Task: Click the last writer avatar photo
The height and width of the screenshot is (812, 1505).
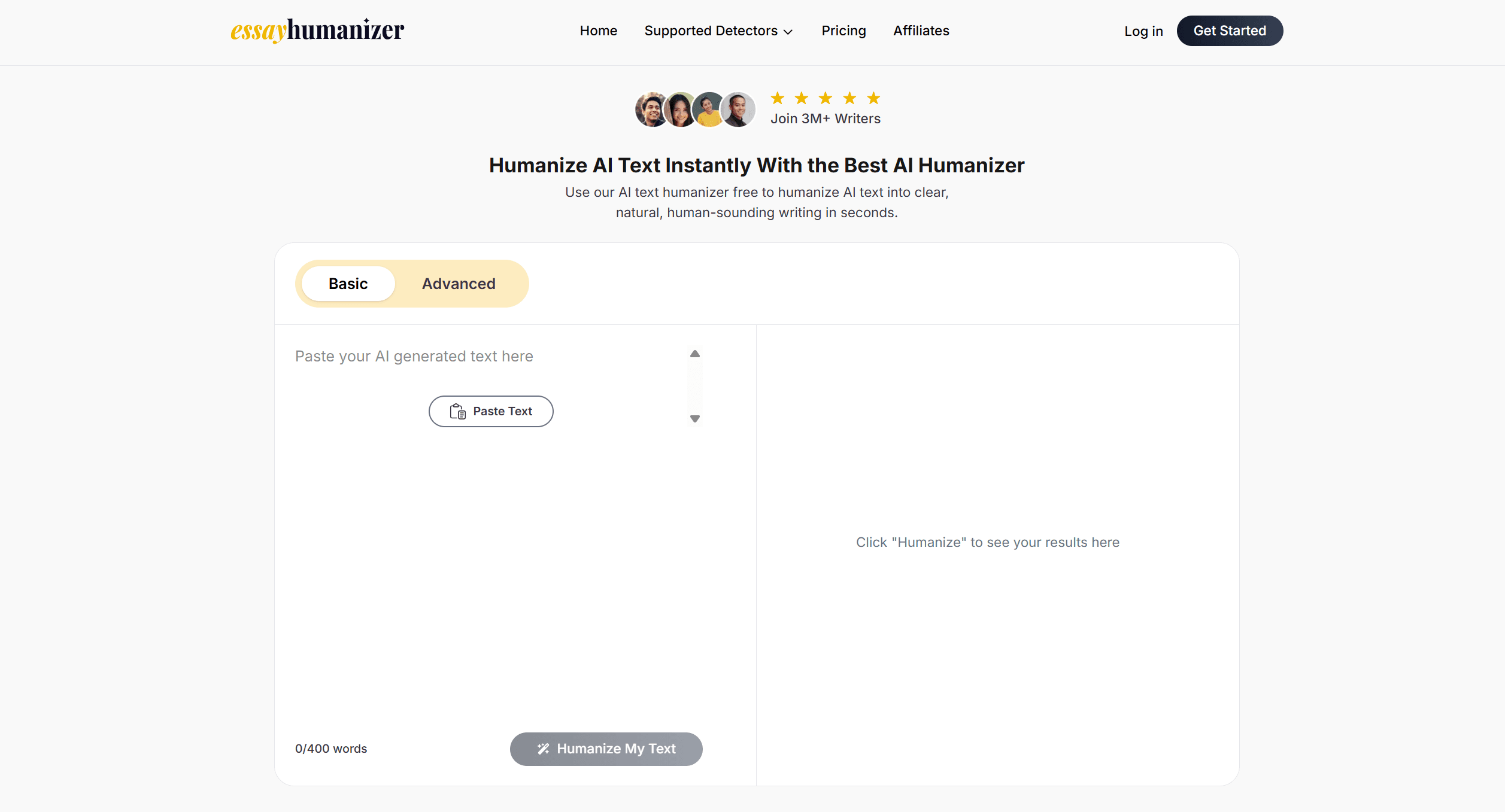Action: coord(738,110)
